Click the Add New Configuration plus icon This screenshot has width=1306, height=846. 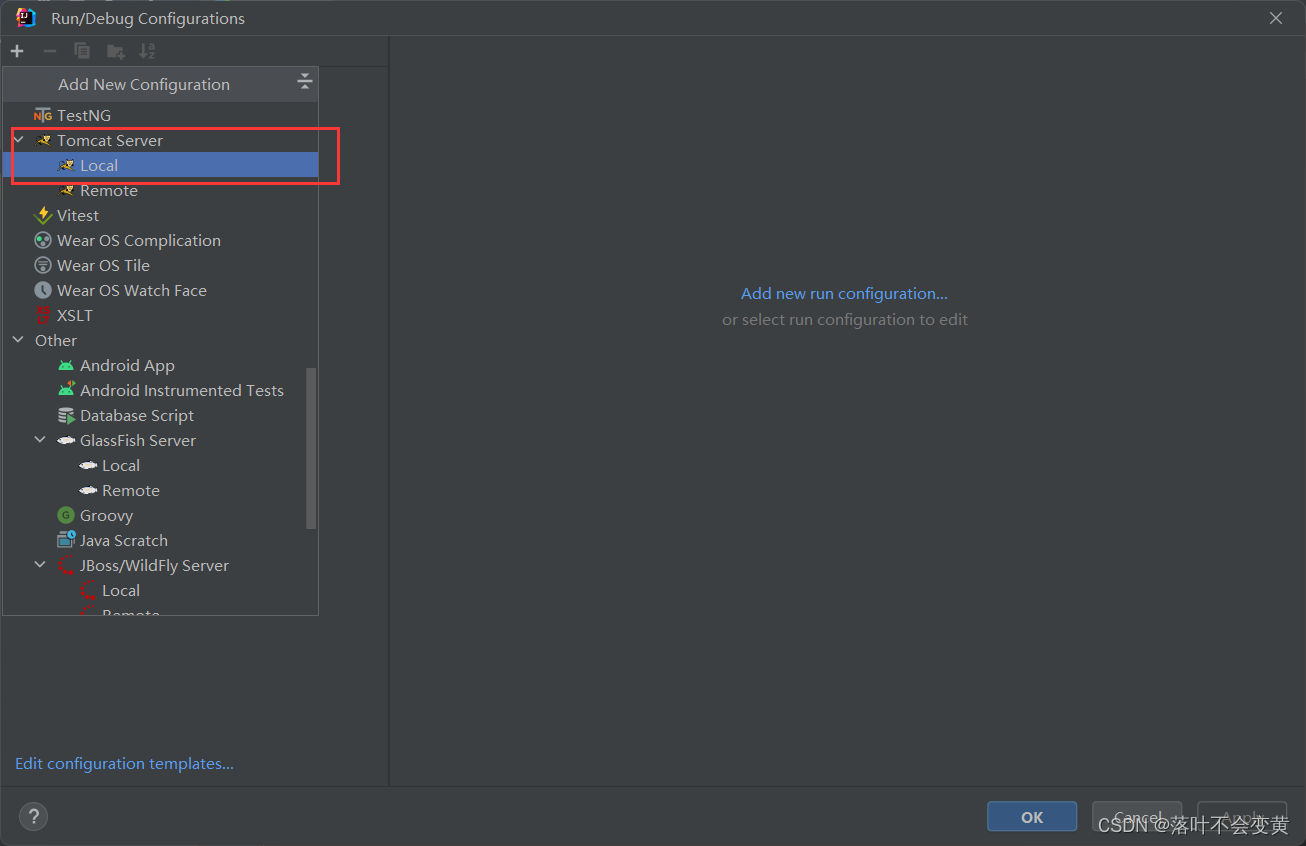coord(17,51)
